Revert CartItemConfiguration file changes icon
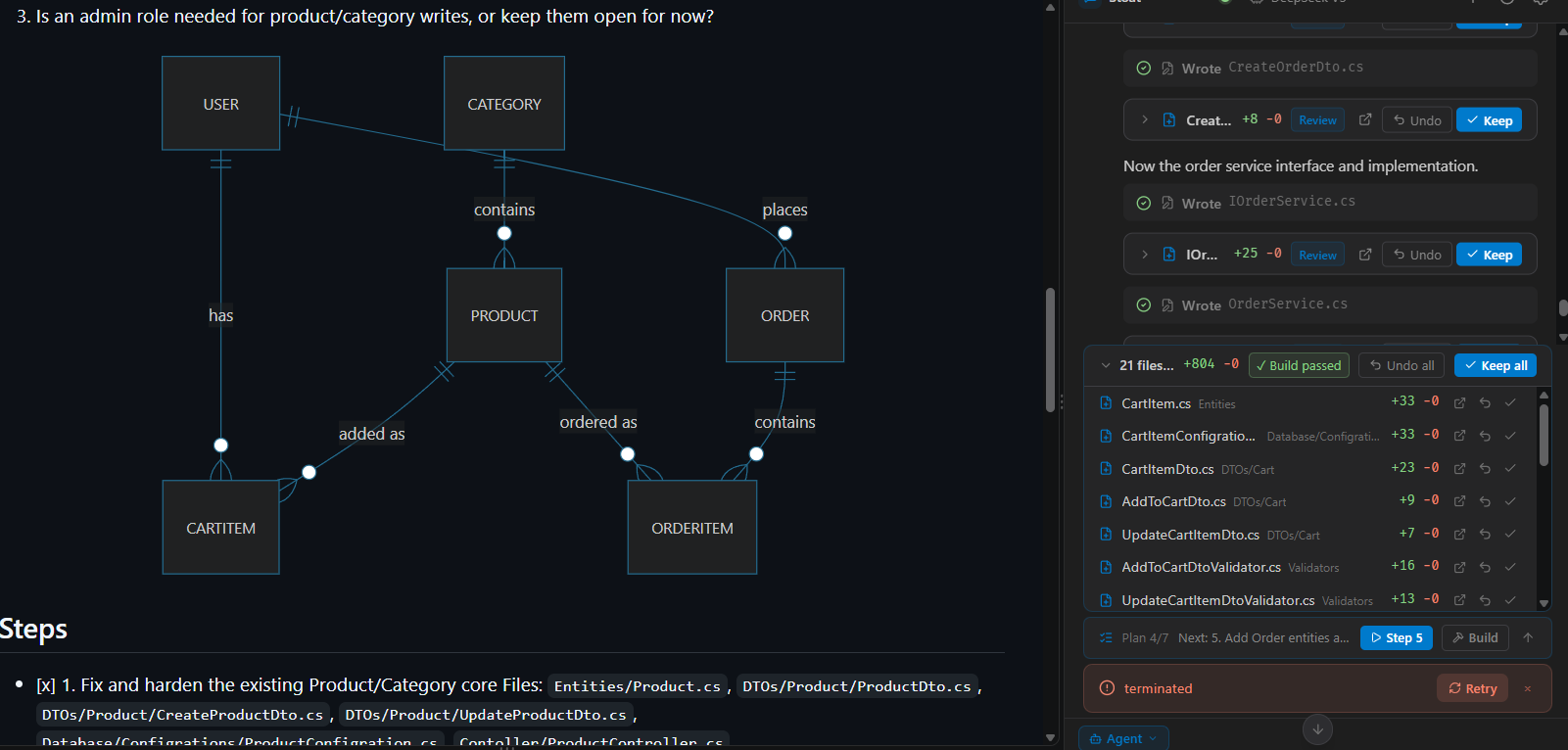Viewport: 1568px width, 750px height. point(1485,436)
